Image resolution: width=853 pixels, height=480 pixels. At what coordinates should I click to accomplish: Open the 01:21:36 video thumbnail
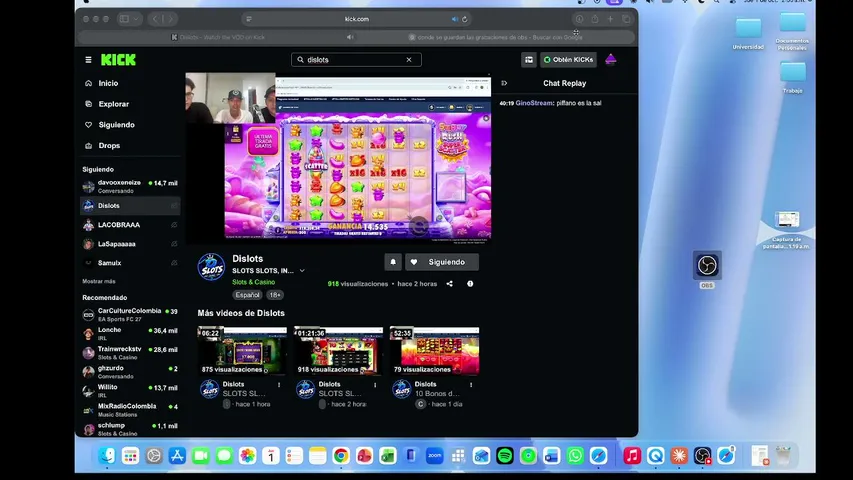[338, 351]
